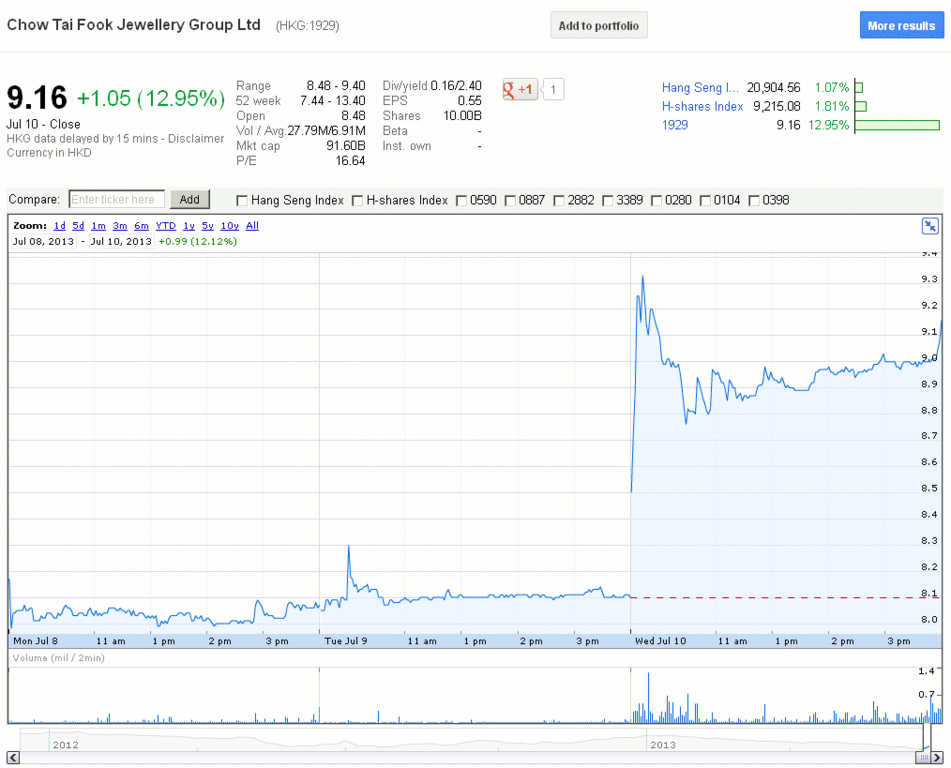951x768 pixels.
Task: Toggle the 0104 compare checkbox
Action: (705, 200)
